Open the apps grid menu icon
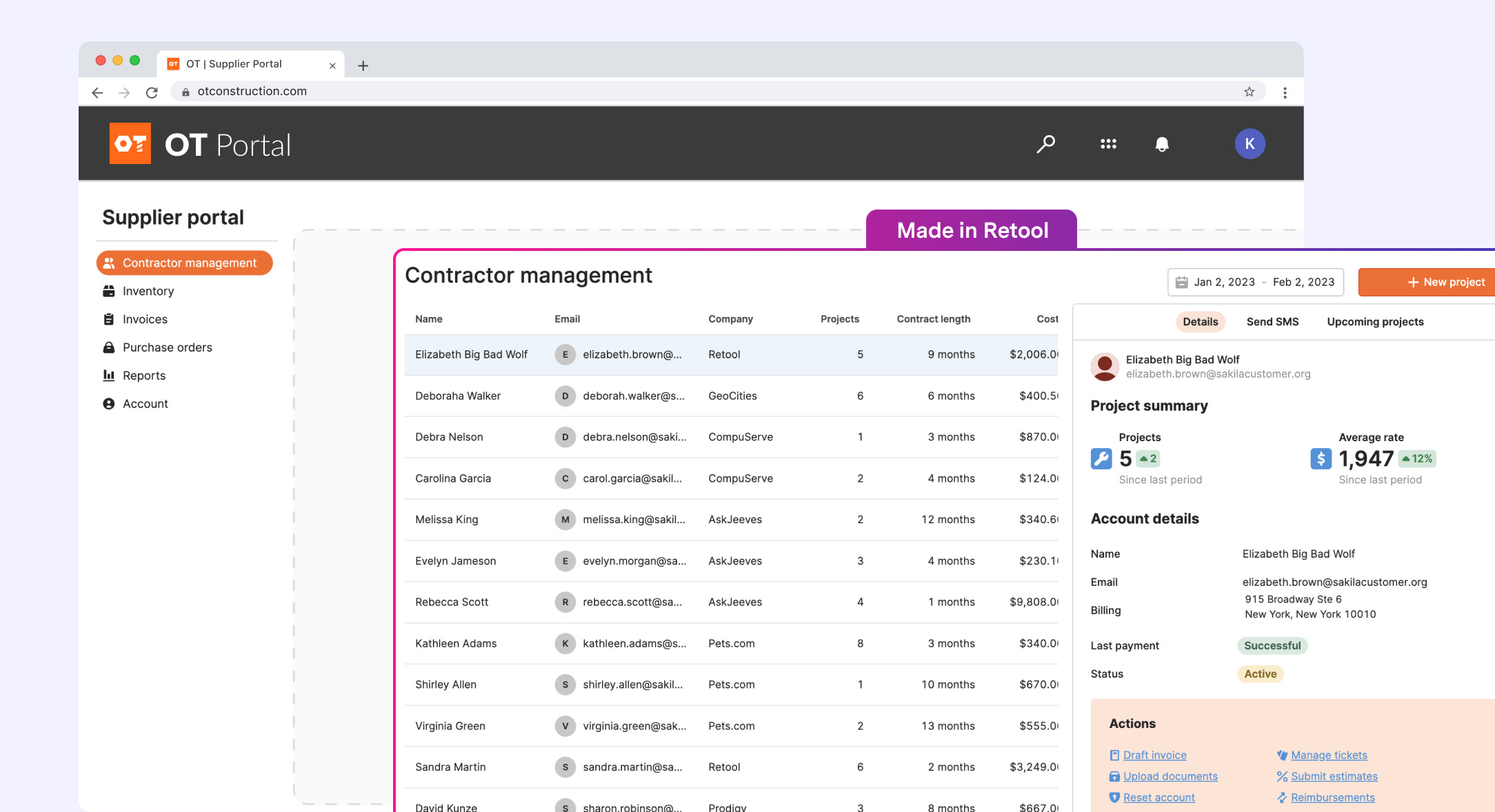This screenshot has height=812, width=1495. [1108, 144]
